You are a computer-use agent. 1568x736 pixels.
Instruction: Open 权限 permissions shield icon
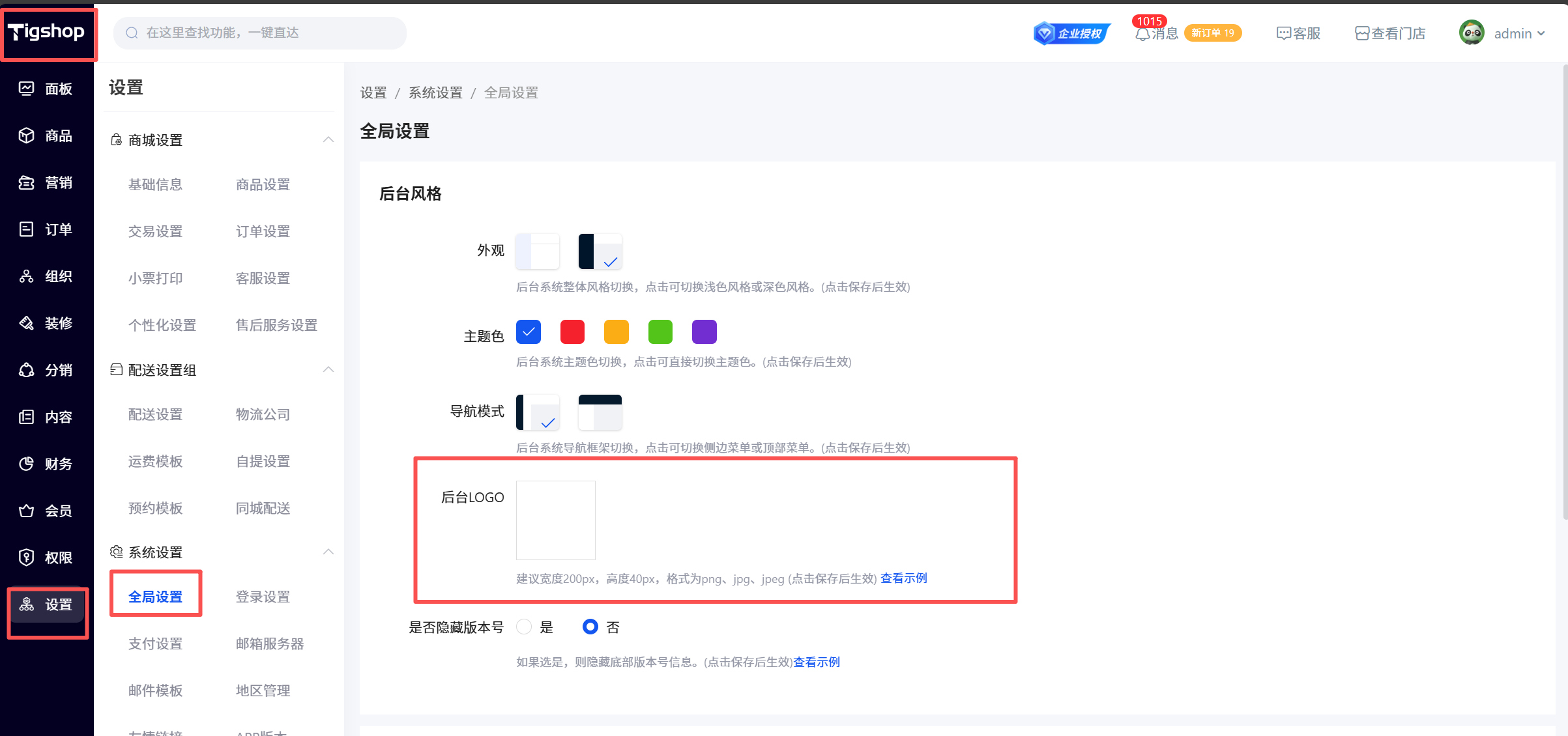point(26,558)
